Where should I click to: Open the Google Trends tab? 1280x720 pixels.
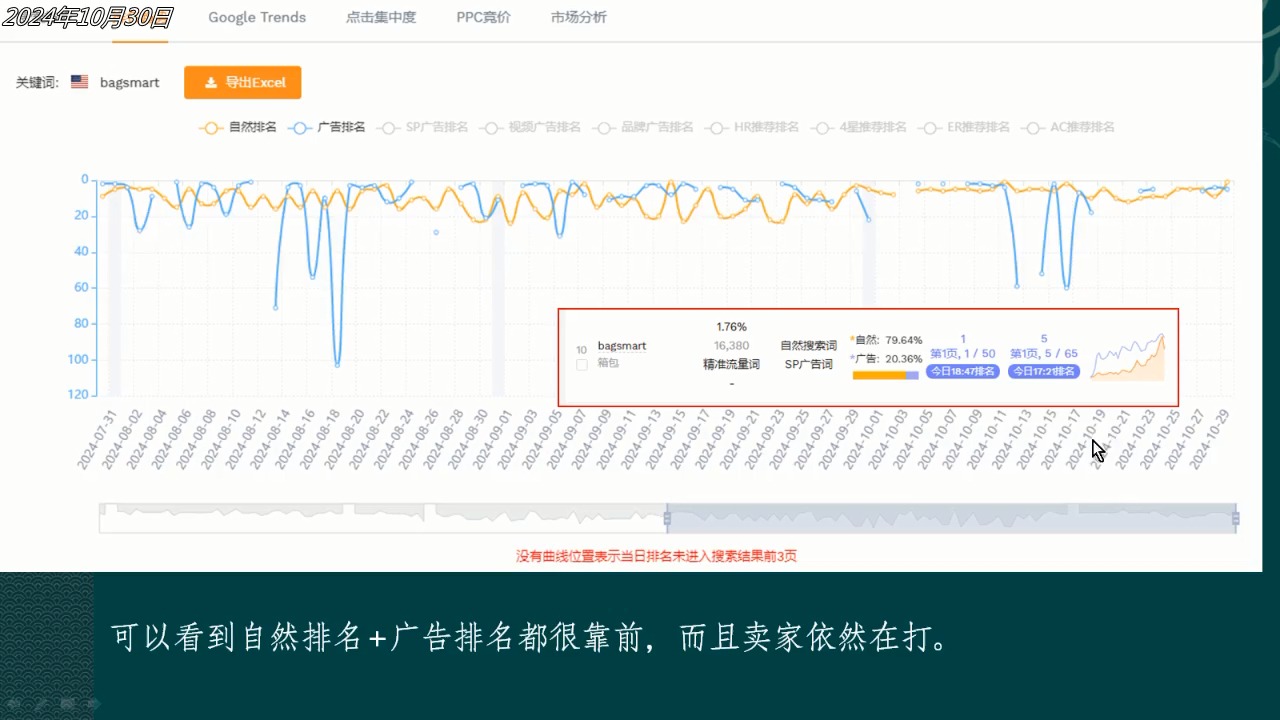click(257, 17)
